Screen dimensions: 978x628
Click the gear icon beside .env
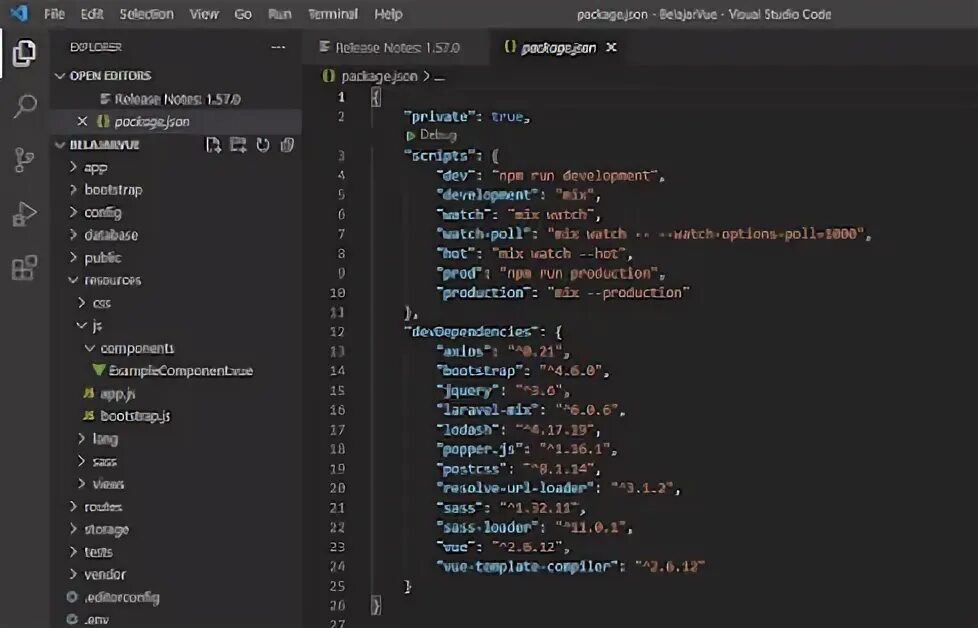(72, 619)
